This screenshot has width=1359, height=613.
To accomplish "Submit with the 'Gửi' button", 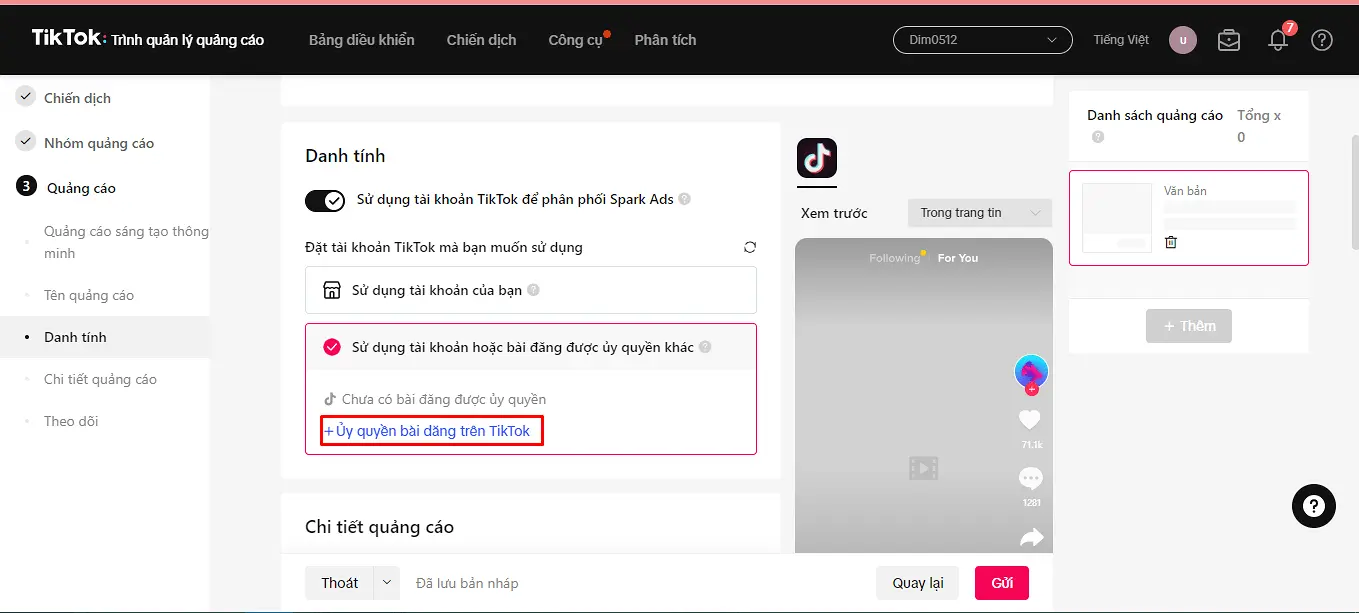I will click(1002, 583).
